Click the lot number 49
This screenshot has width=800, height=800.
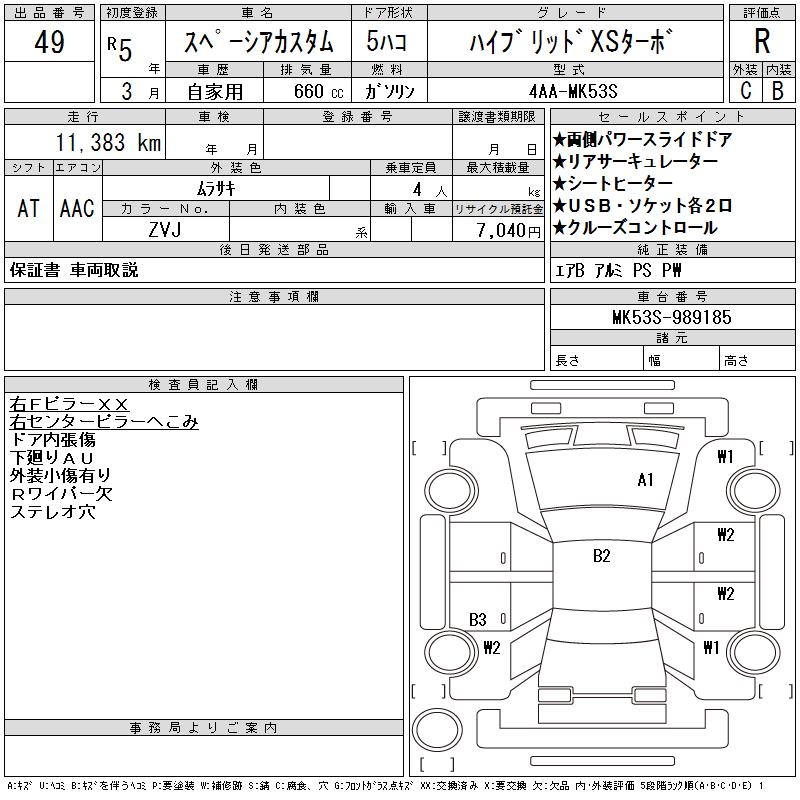(49, 42)
